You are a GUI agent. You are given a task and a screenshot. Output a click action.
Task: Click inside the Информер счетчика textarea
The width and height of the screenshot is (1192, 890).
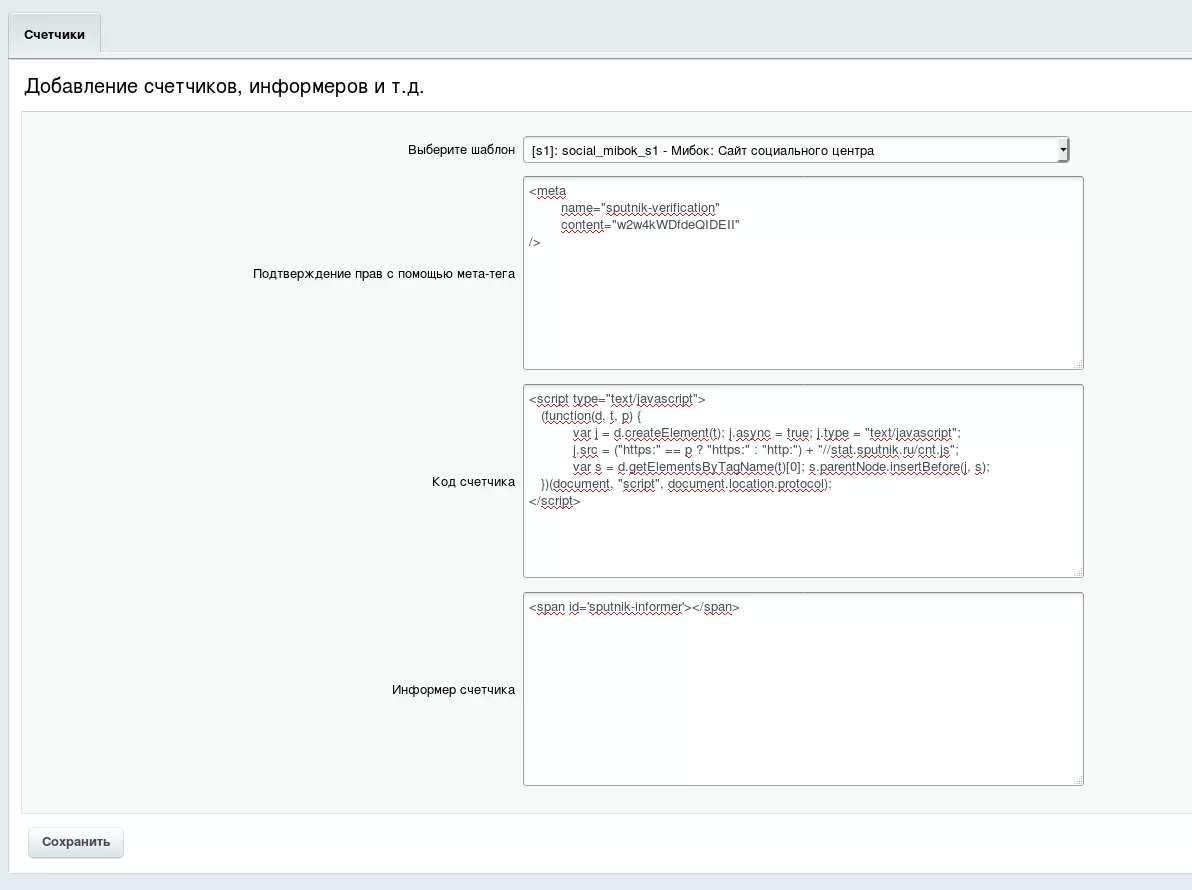[x=803, y=689]
